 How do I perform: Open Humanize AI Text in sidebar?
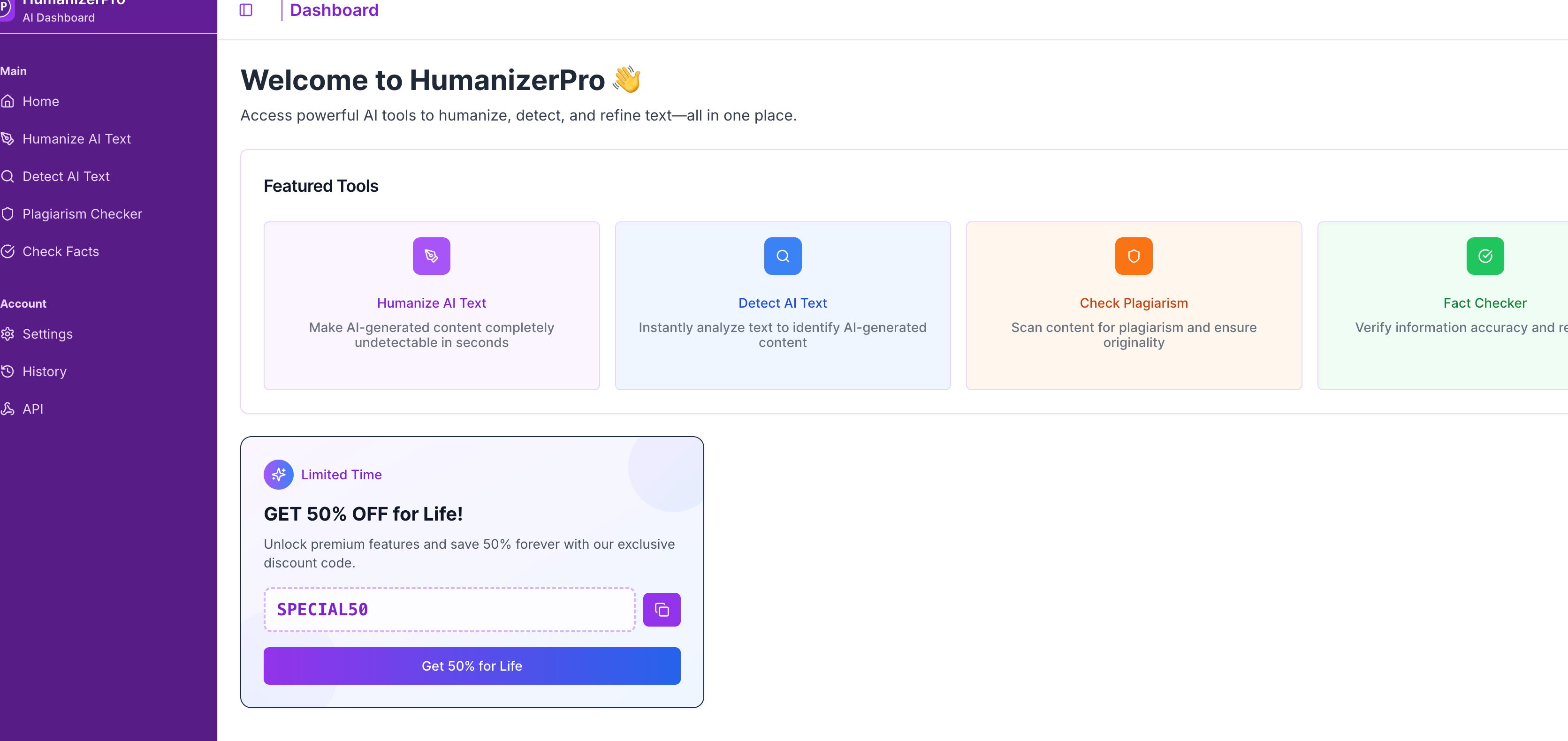click(76, 139)
